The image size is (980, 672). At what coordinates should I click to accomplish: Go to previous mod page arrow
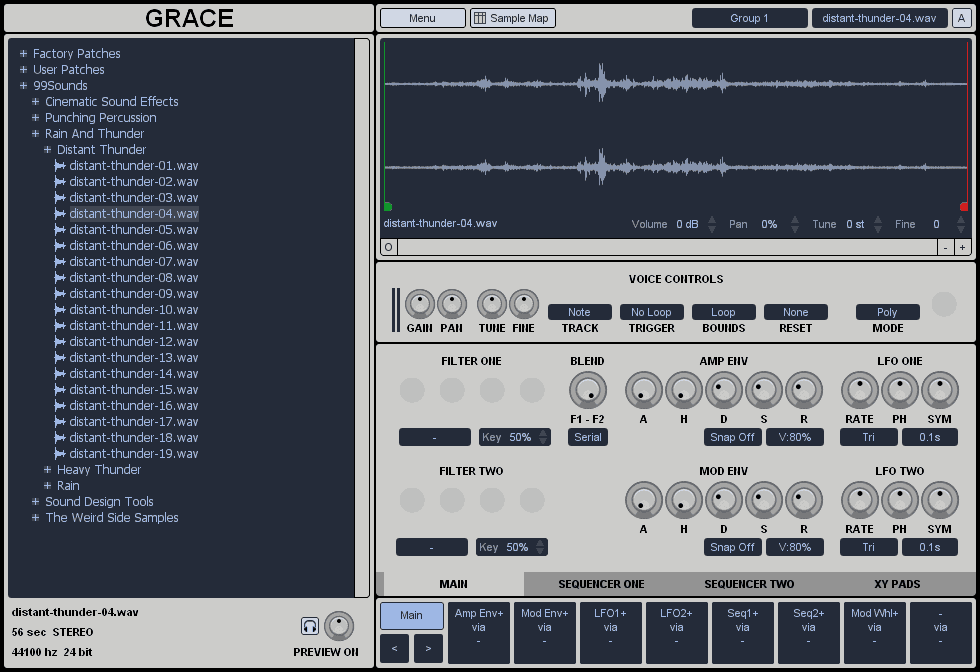point(394,649)
